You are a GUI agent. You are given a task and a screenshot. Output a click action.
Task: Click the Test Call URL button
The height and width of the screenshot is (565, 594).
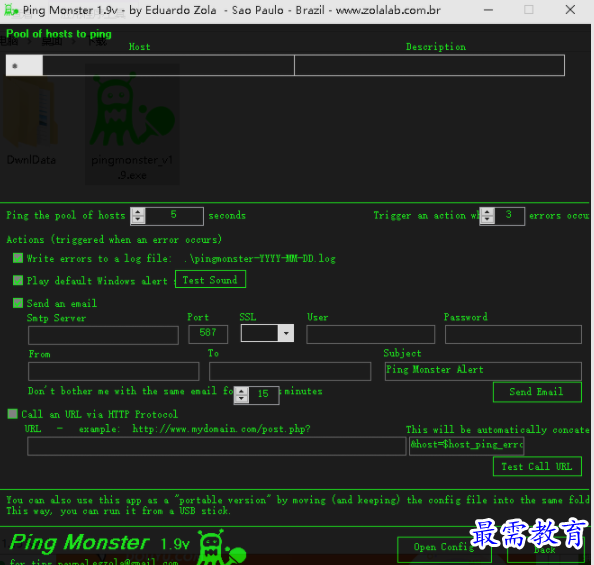pyautogui.click(x=537, y=466)
